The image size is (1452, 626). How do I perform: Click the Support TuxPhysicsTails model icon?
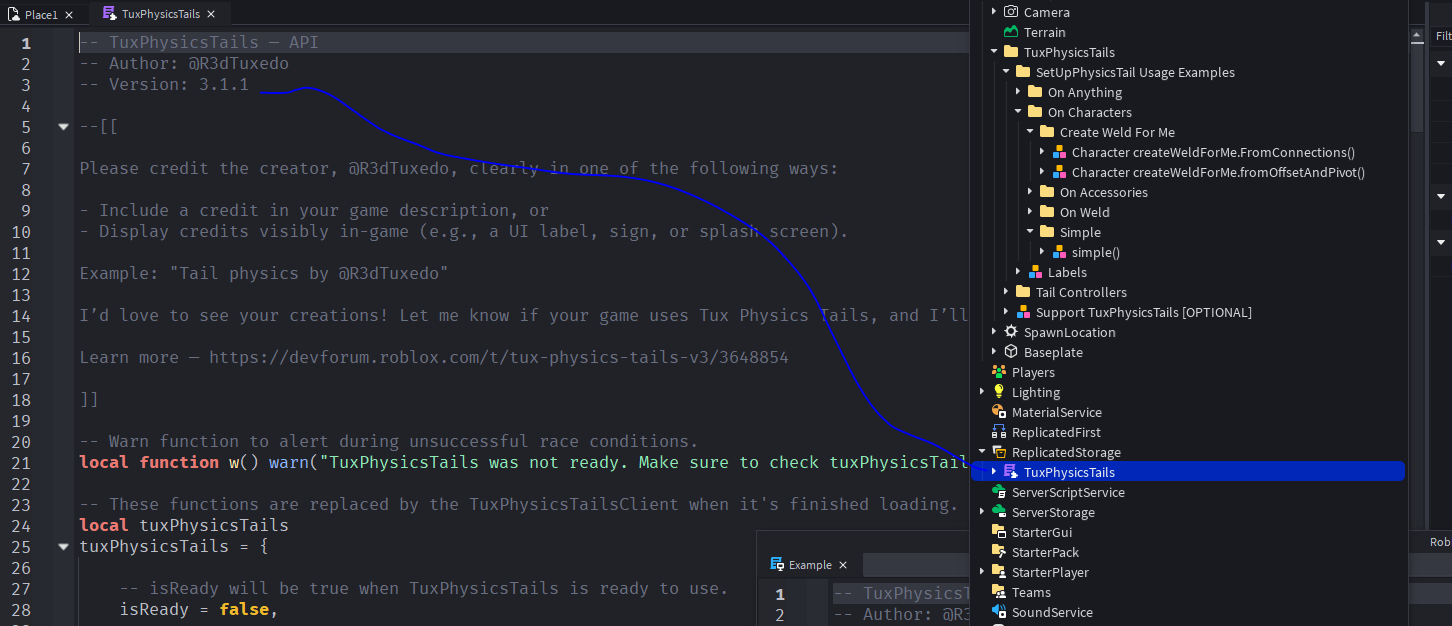coord(1023,312)
